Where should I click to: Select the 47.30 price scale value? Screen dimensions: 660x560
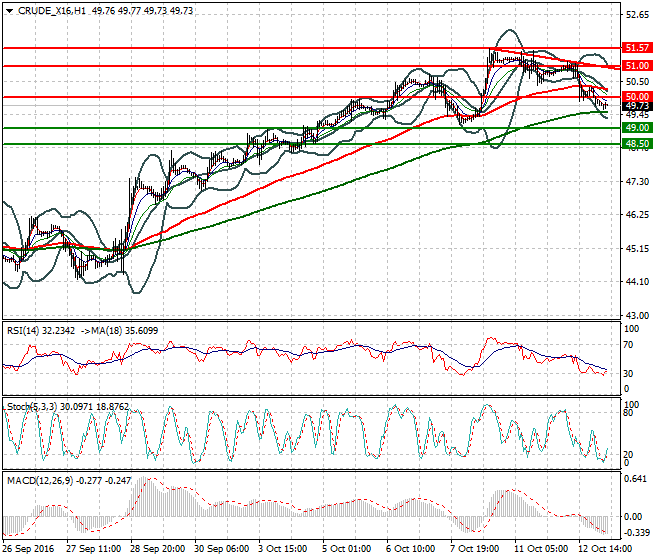pyautogui.click(x=637, y=181)
